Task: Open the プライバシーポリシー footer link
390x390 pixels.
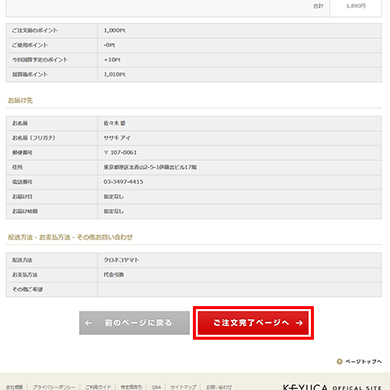Action: [x=54, y=387]
